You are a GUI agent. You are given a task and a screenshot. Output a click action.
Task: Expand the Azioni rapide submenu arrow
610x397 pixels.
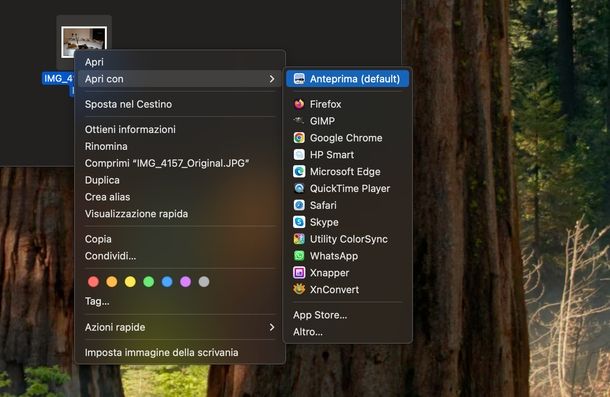pyautogui.click(x=272, y=327)
